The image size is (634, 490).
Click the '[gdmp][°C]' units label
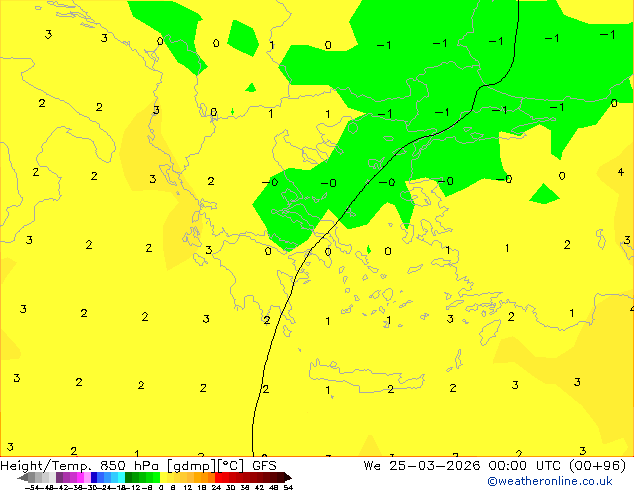[x=206, y=466]
